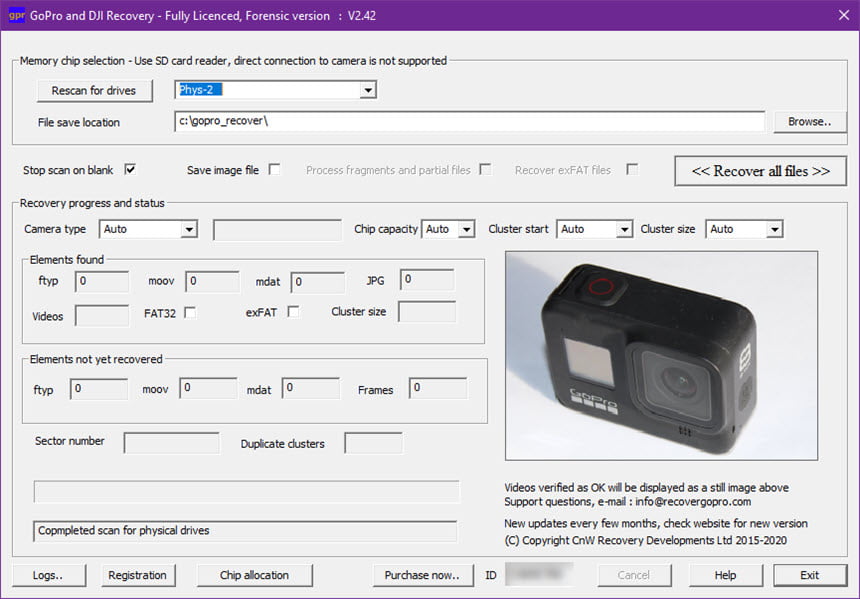Click the File save location path field
Viewport: 860px width, 599px height.
point(469,121)
